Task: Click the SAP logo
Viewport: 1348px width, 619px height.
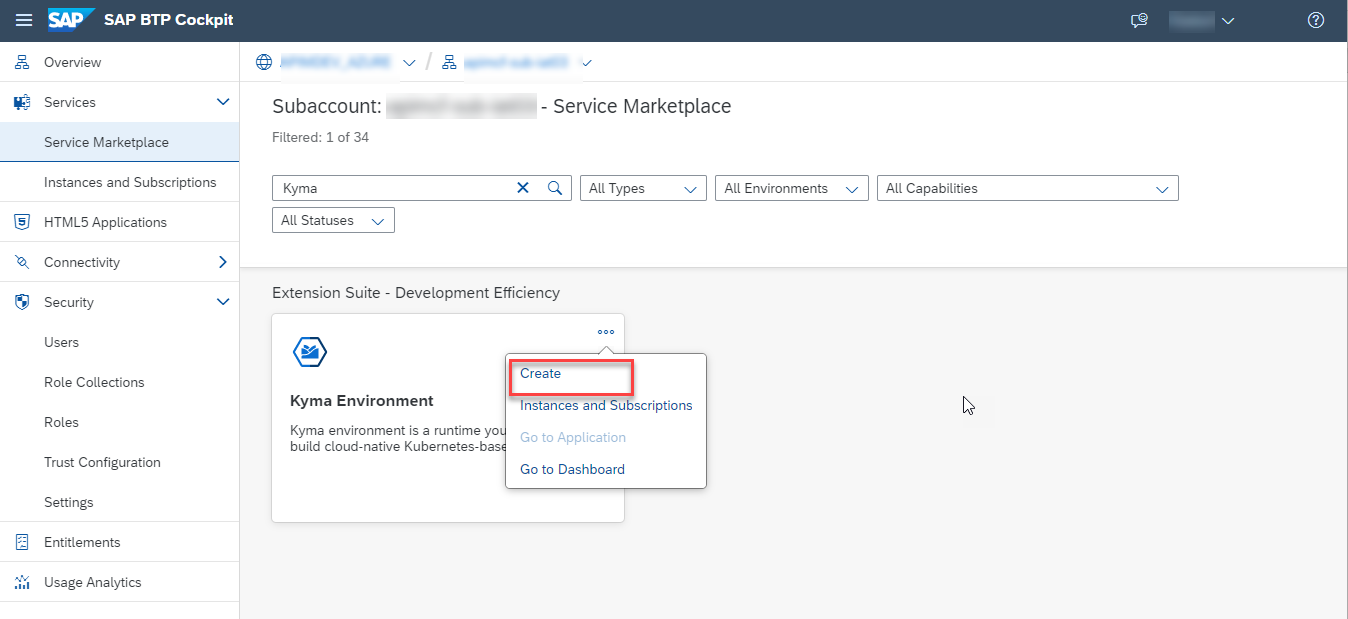Action: (x=71, y=20)
